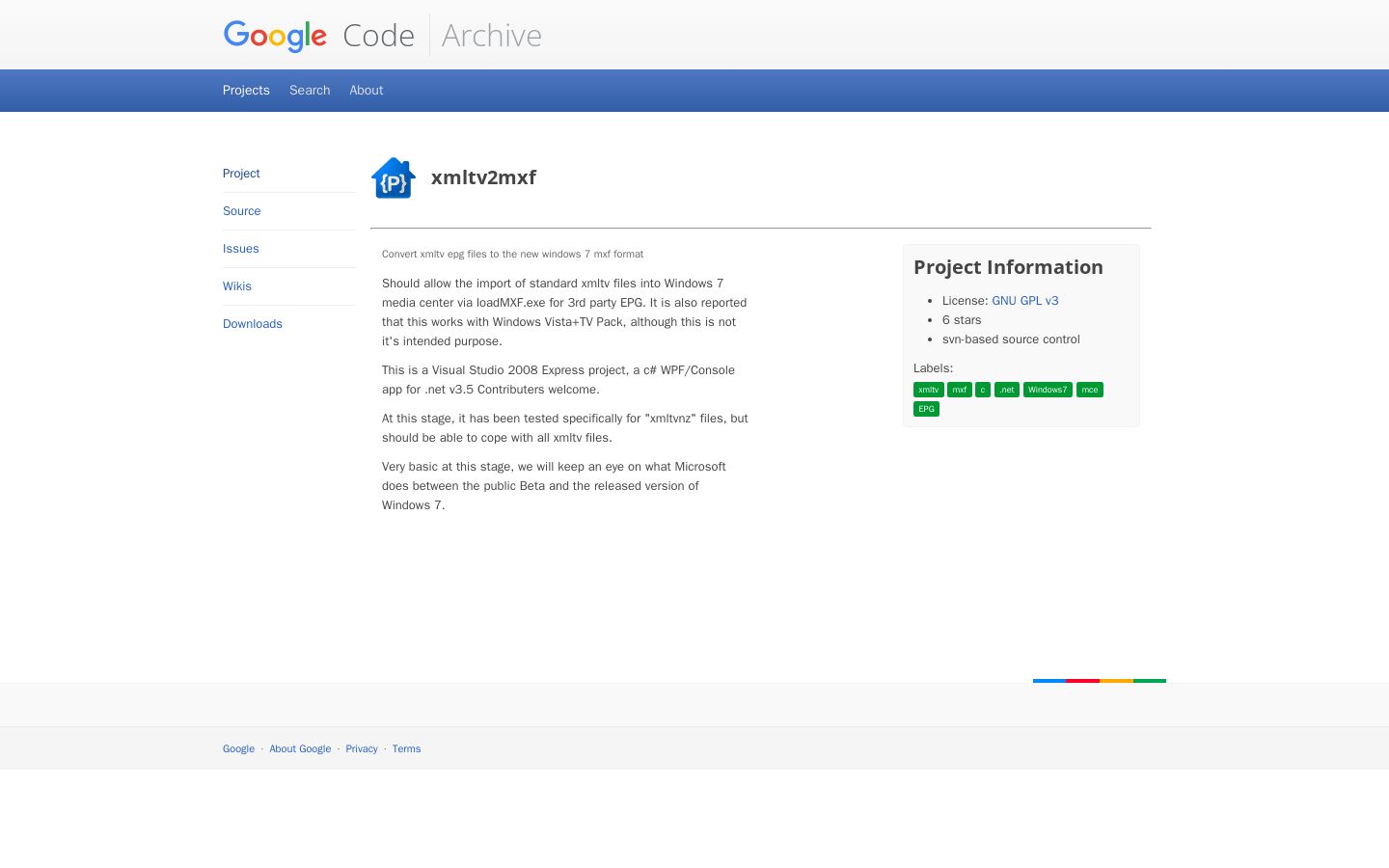Click the 'Labels:' text

[933, 368]
